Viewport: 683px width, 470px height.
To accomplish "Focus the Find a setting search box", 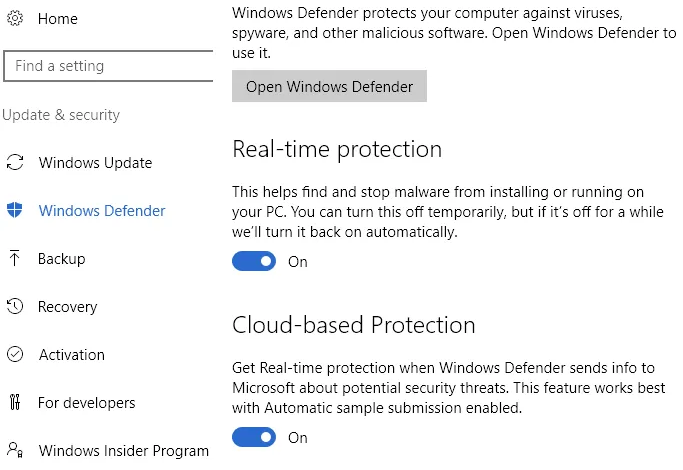I will tap(108, 66).
